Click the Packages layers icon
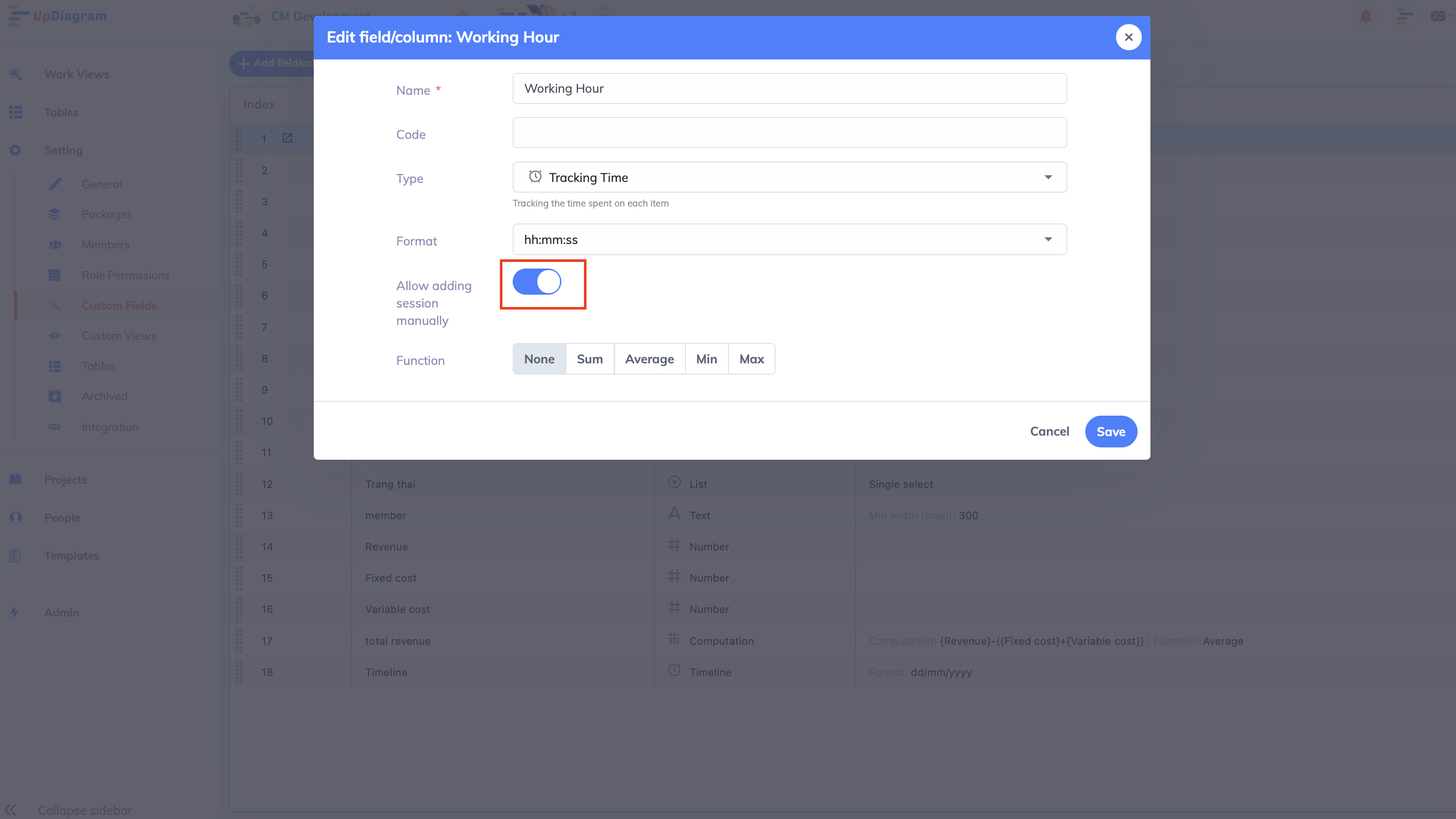 coord(54,214)
